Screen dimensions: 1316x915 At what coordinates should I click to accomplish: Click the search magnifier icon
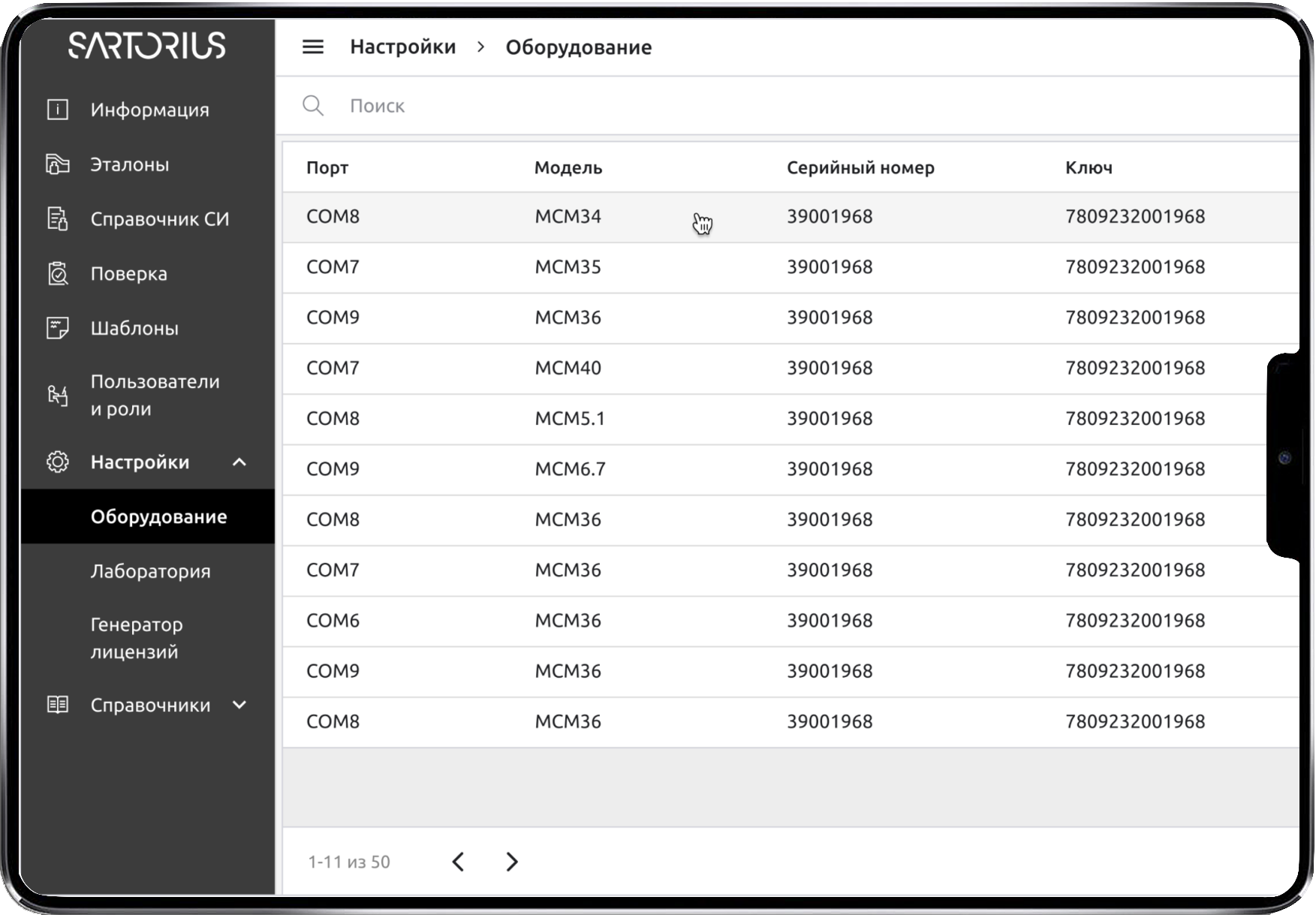(x=313, y=106)
